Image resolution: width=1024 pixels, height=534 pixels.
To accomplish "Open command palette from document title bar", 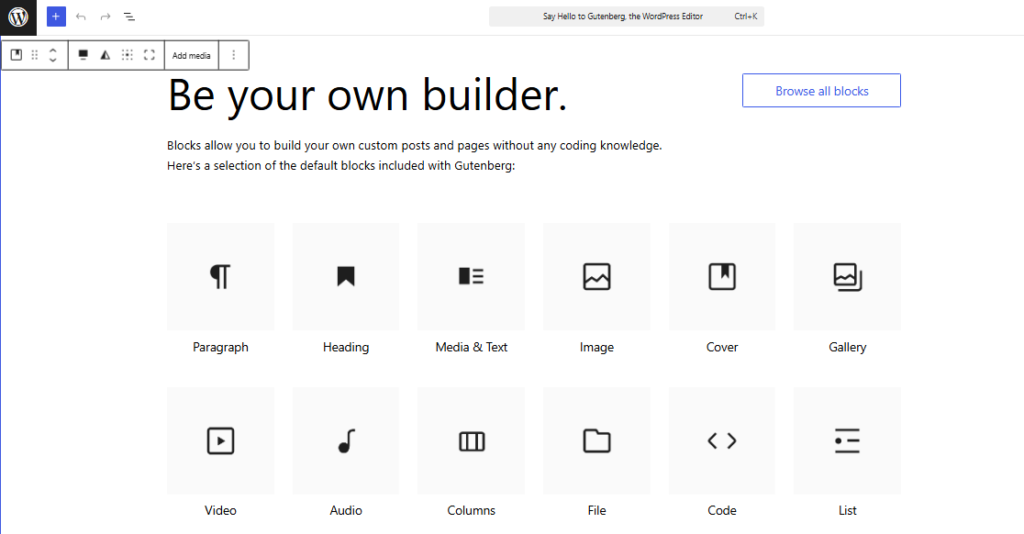I will (x=626, y=16).
